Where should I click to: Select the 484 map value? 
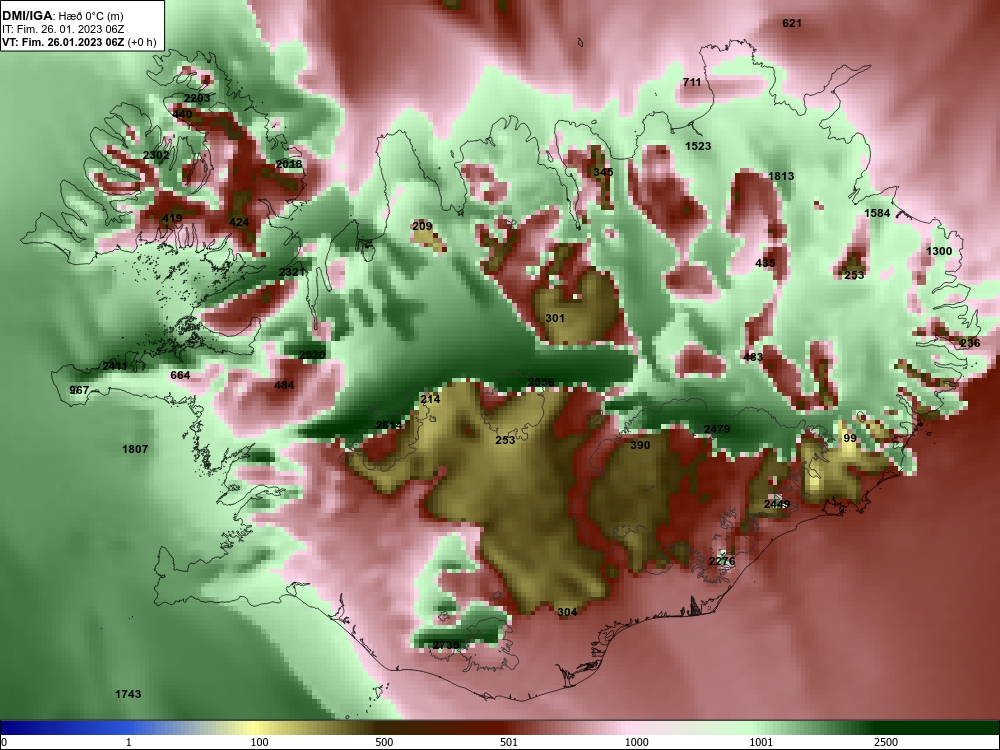click(x=284, y=385)
